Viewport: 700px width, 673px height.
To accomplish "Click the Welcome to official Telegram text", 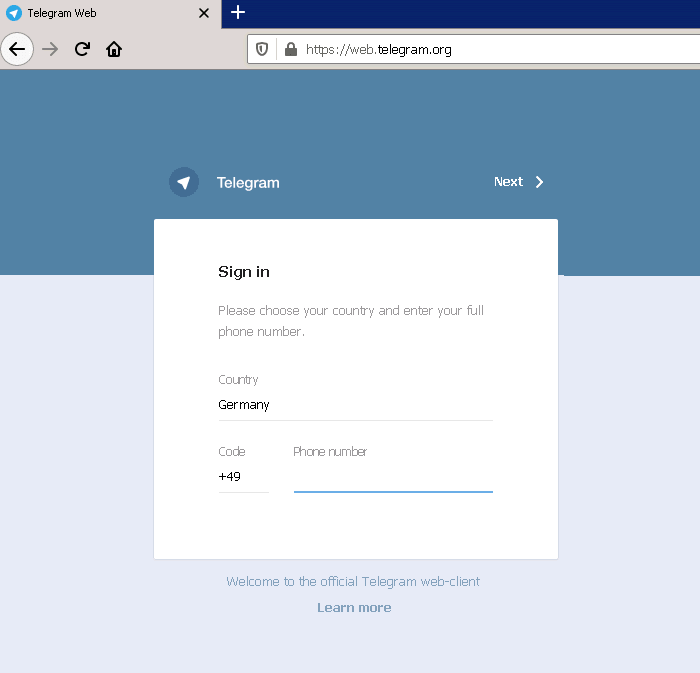I will click(353, 581).
